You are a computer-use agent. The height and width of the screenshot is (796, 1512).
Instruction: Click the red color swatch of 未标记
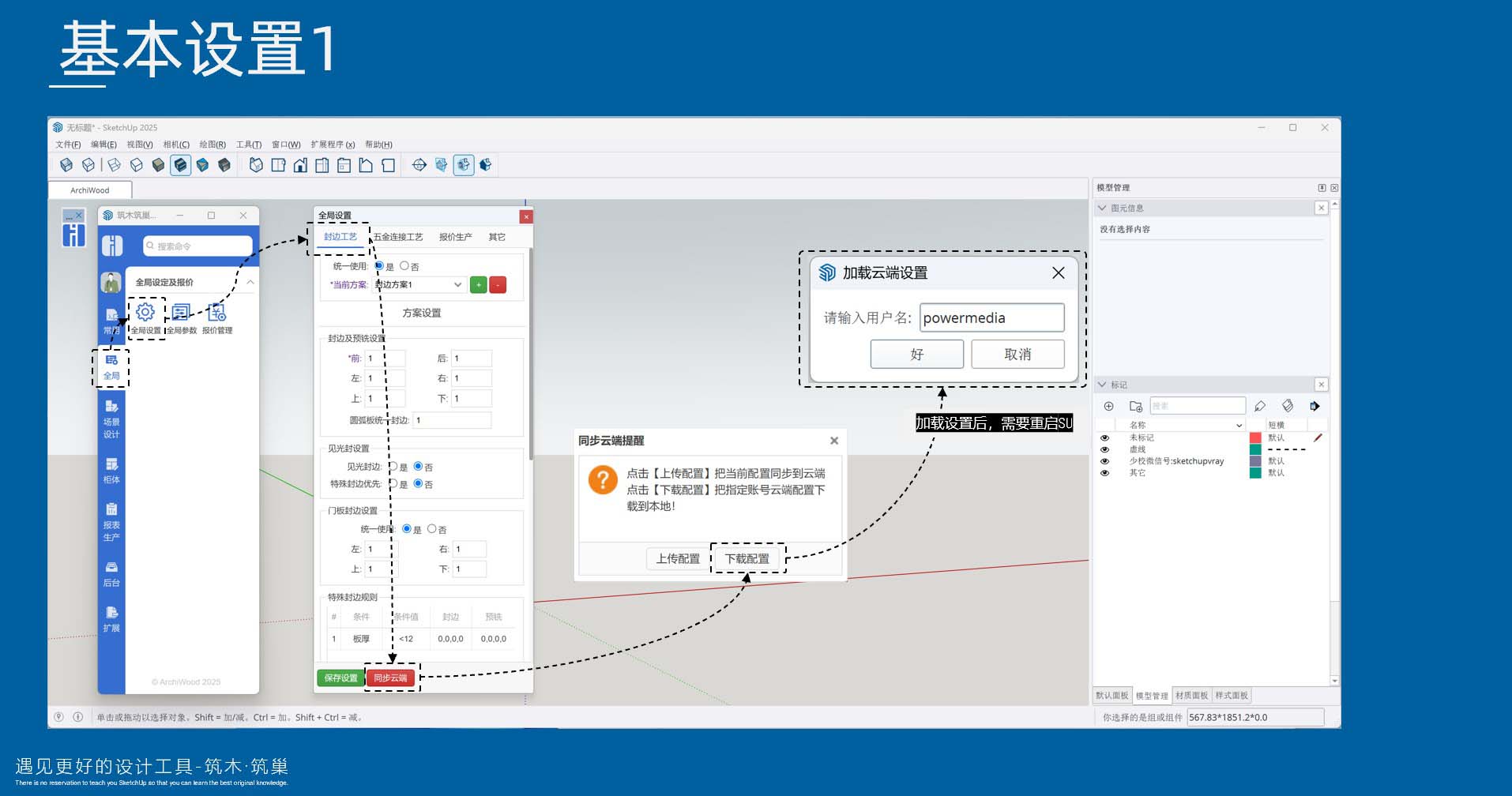(x=1254, y=437)
